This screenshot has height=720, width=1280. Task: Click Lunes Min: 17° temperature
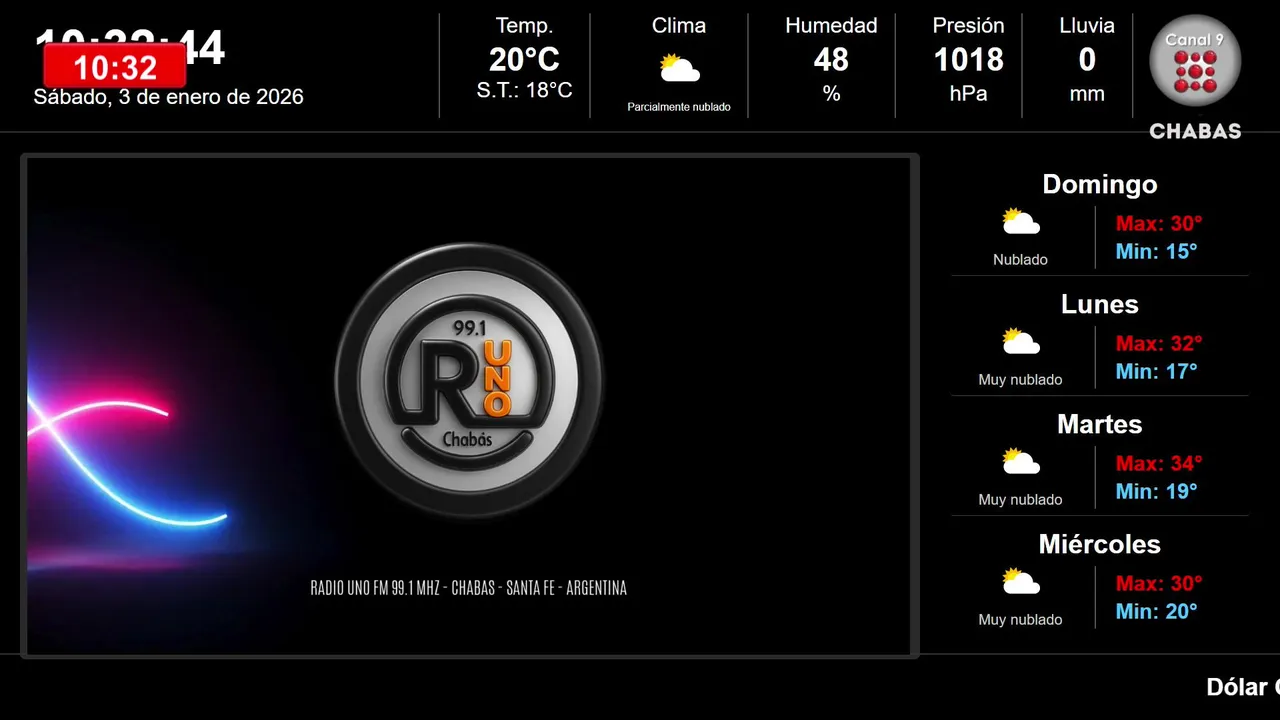pyautogui.click(x=1156, y=371)
